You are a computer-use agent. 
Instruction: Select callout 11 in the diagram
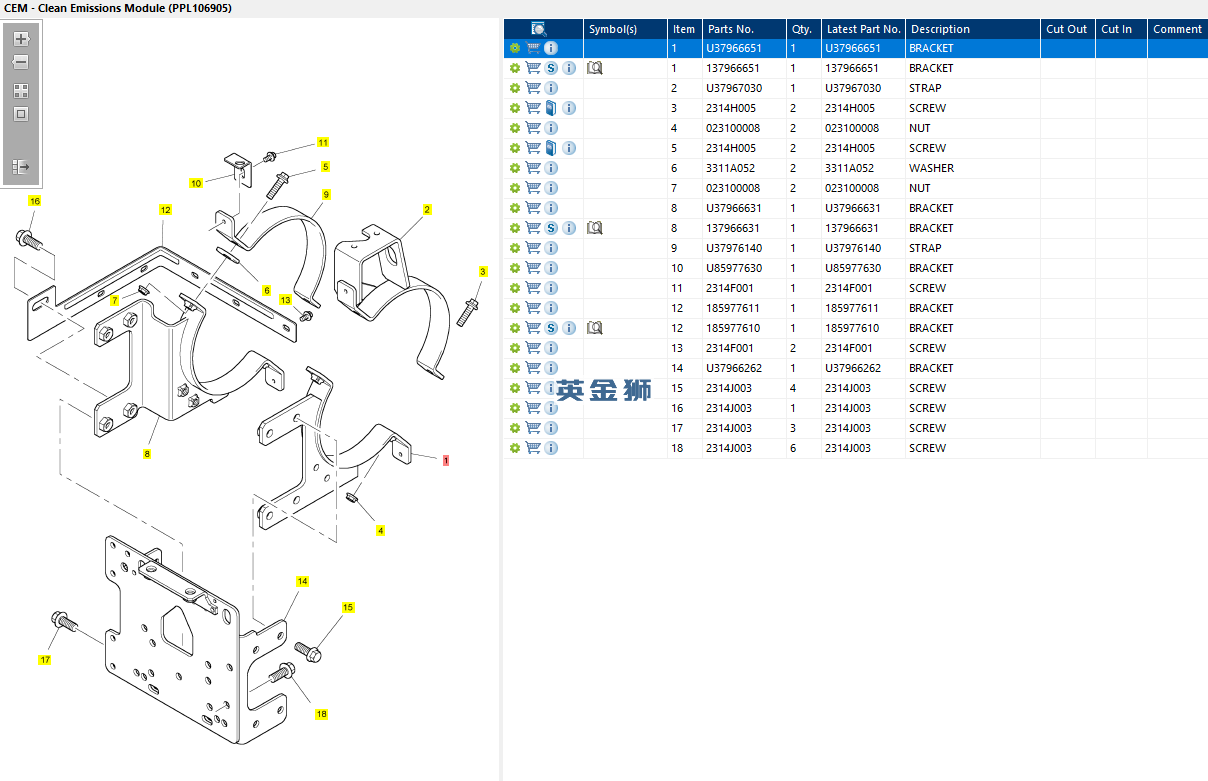click(323, 142)
